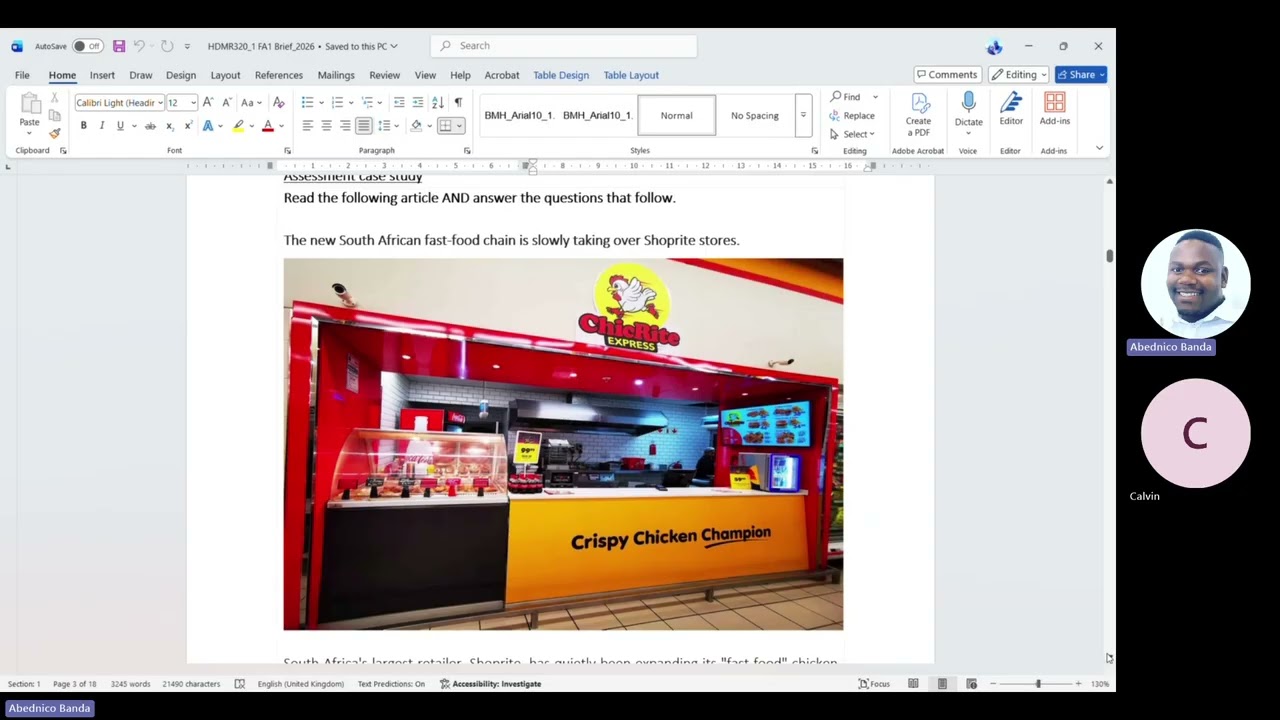The height and width of the screenshot is (720, 1280).
Task: Decrease font size
Action: 227,102
